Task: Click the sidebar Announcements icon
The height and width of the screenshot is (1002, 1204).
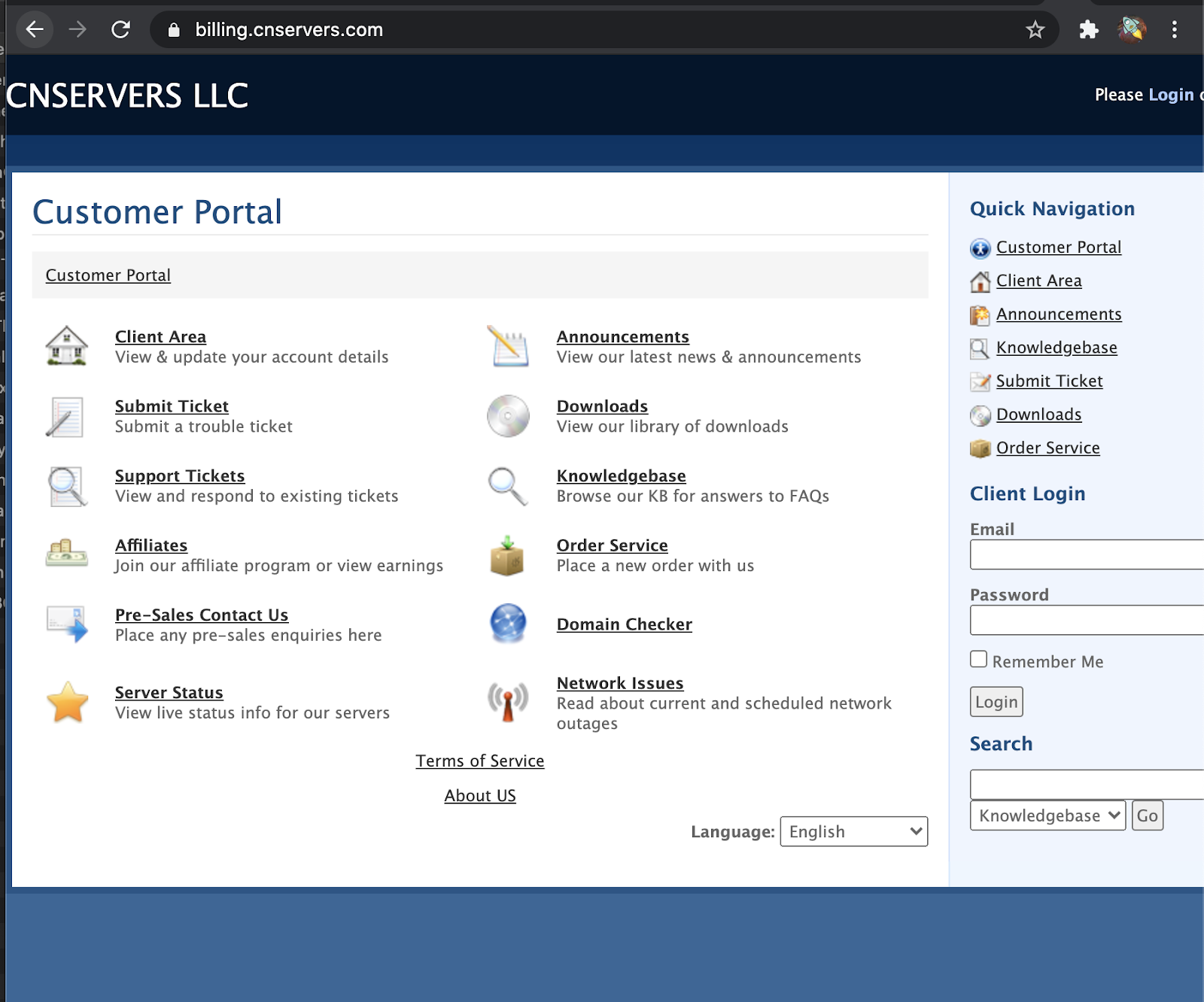Action: pos(980,315)
